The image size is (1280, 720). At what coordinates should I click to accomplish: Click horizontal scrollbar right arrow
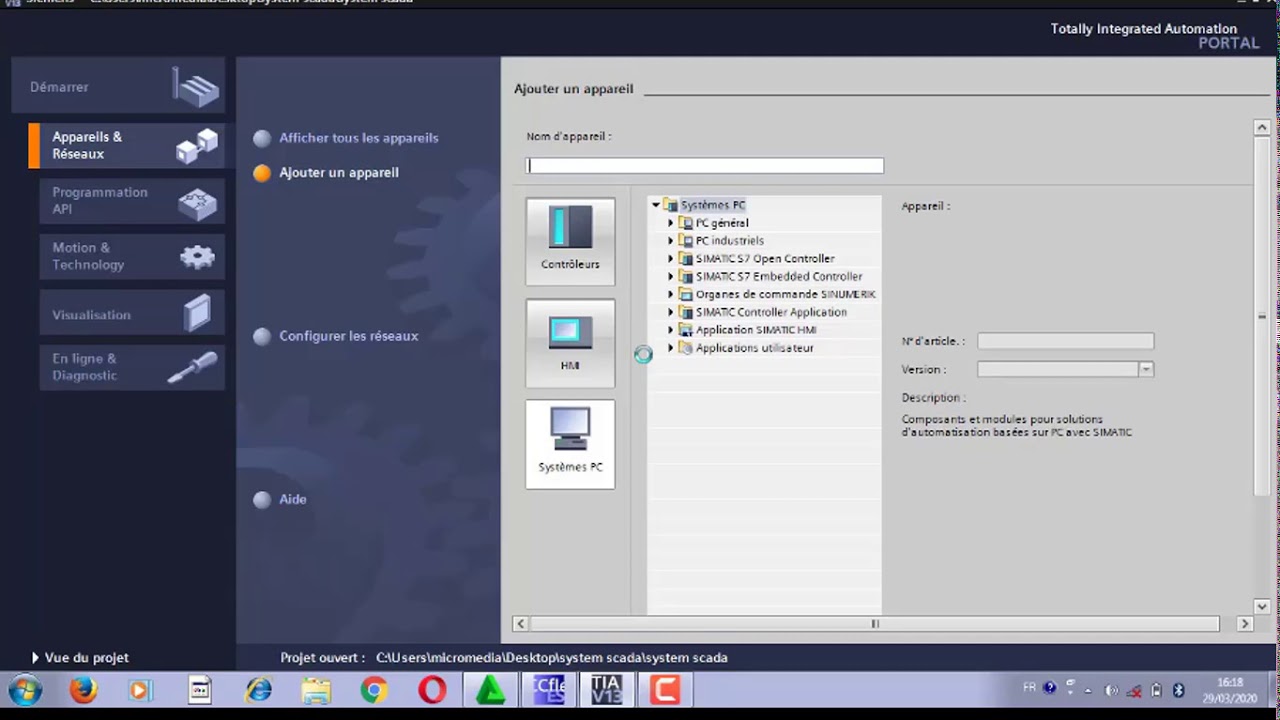click(x=1245, y=624)
